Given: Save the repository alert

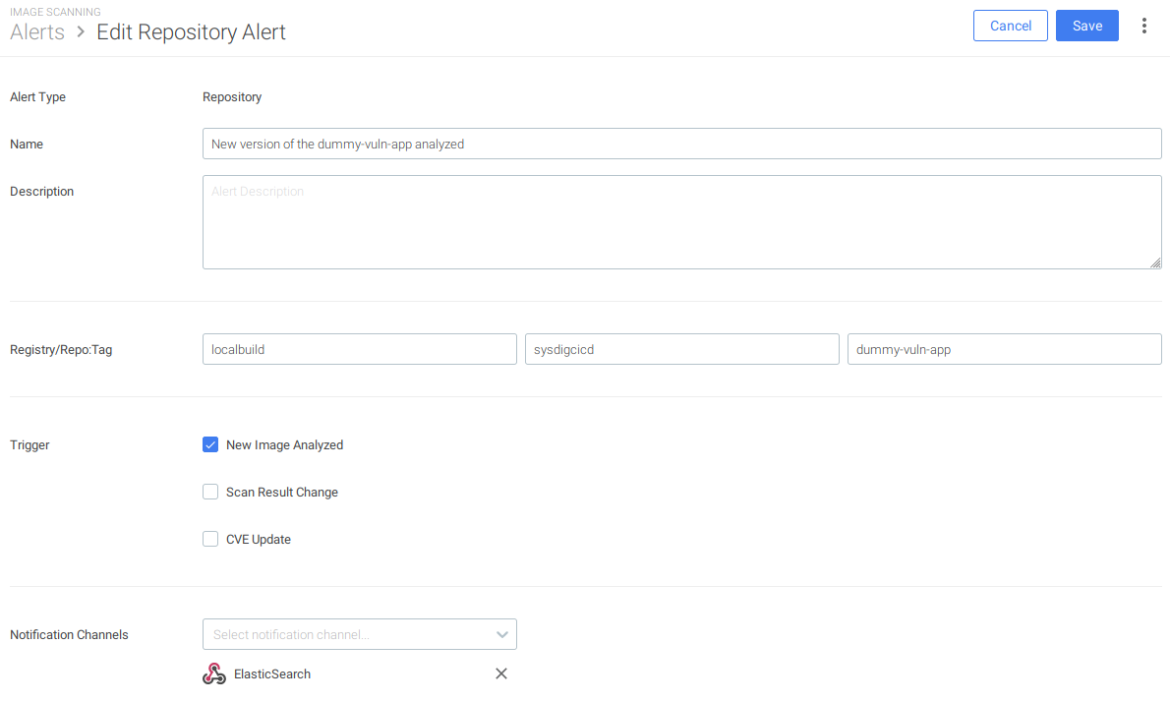Looking at the screenshot, I should point(1087,25).
